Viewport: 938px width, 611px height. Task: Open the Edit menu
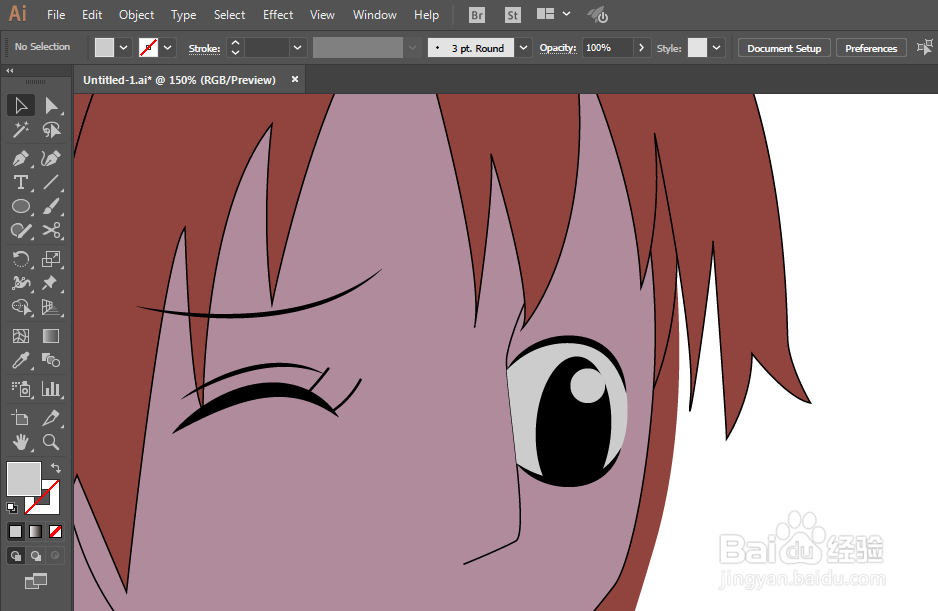[x=92, y=15]
